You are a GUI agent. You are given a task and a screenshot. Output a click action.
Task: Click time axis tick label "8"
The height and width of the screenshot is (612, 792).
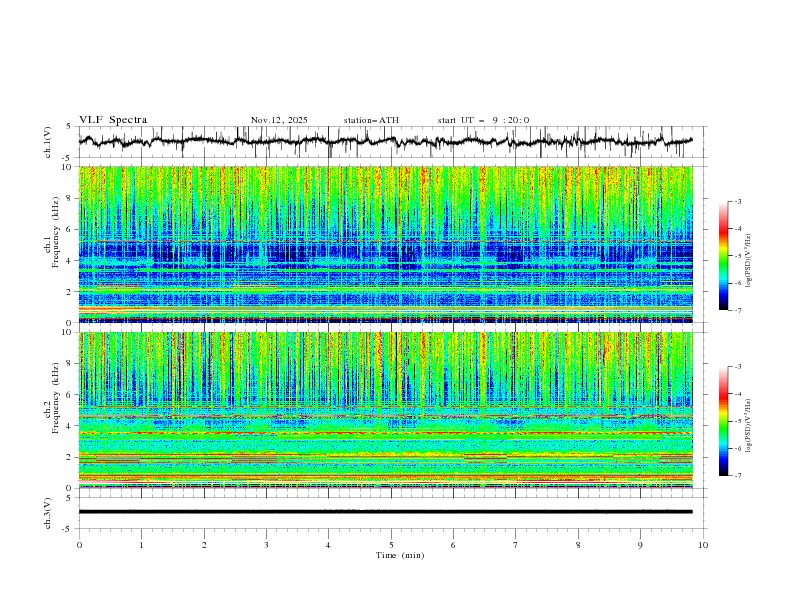pos(578,545)
